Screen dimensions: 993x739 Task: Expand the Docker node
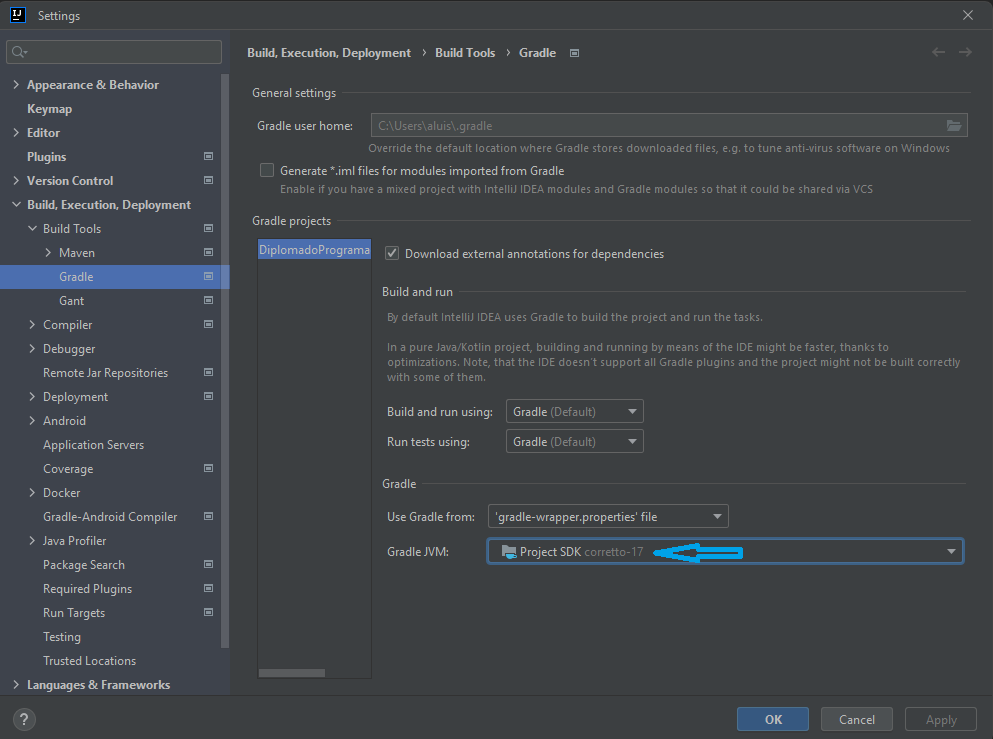tap(32, 493)
